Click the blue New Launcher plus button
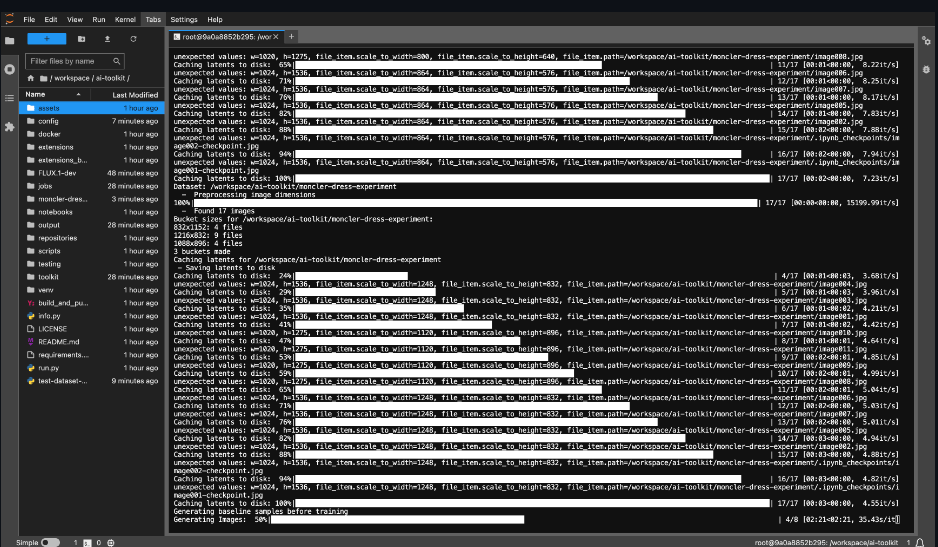Viewport: 938px width, 547px height. click(47, 39)
